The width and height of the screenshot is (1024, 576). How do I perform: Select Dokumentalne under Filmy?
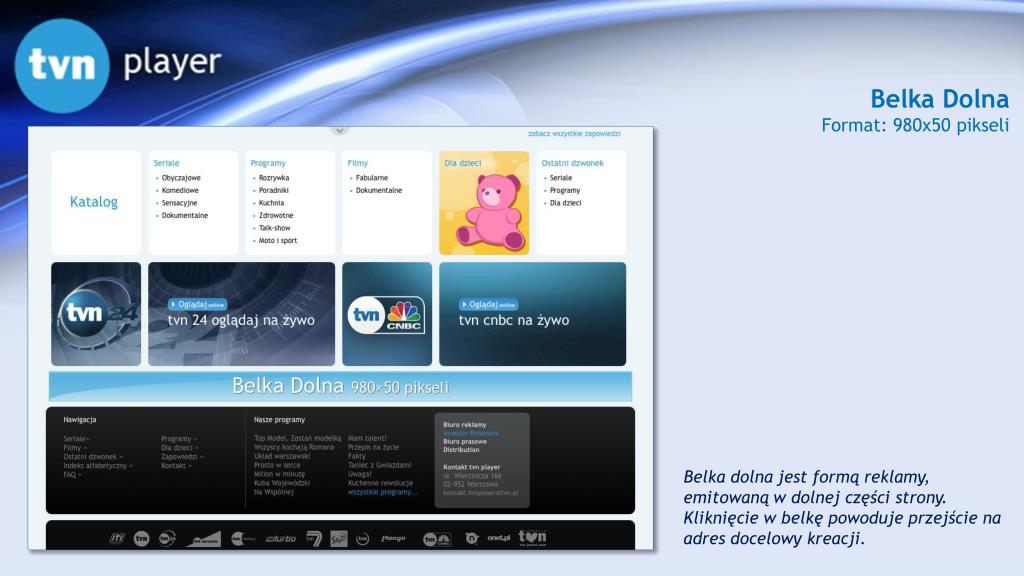379,190
